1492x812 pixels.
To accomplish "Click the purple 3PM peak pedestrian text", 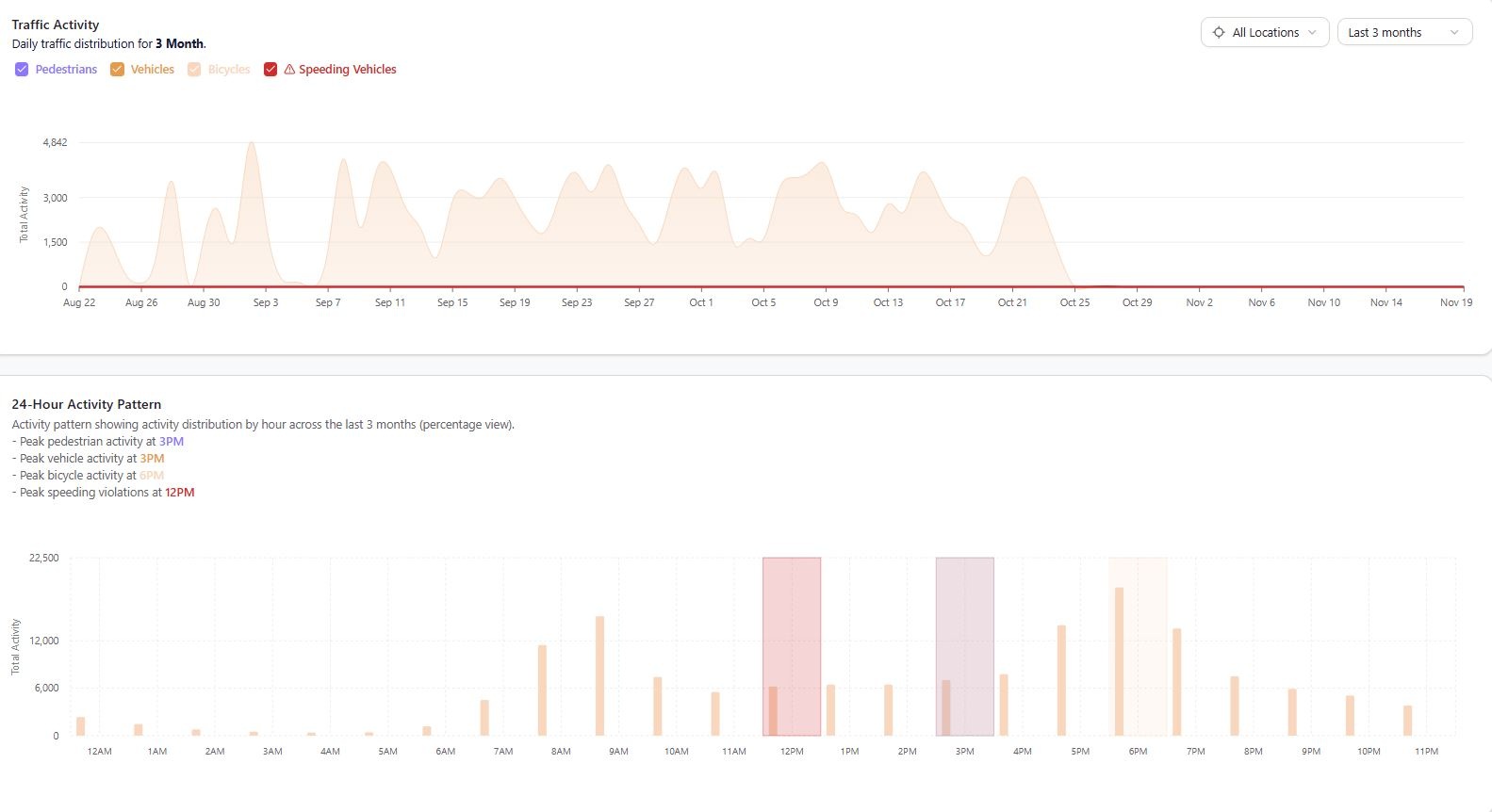I will click(172, 442).
